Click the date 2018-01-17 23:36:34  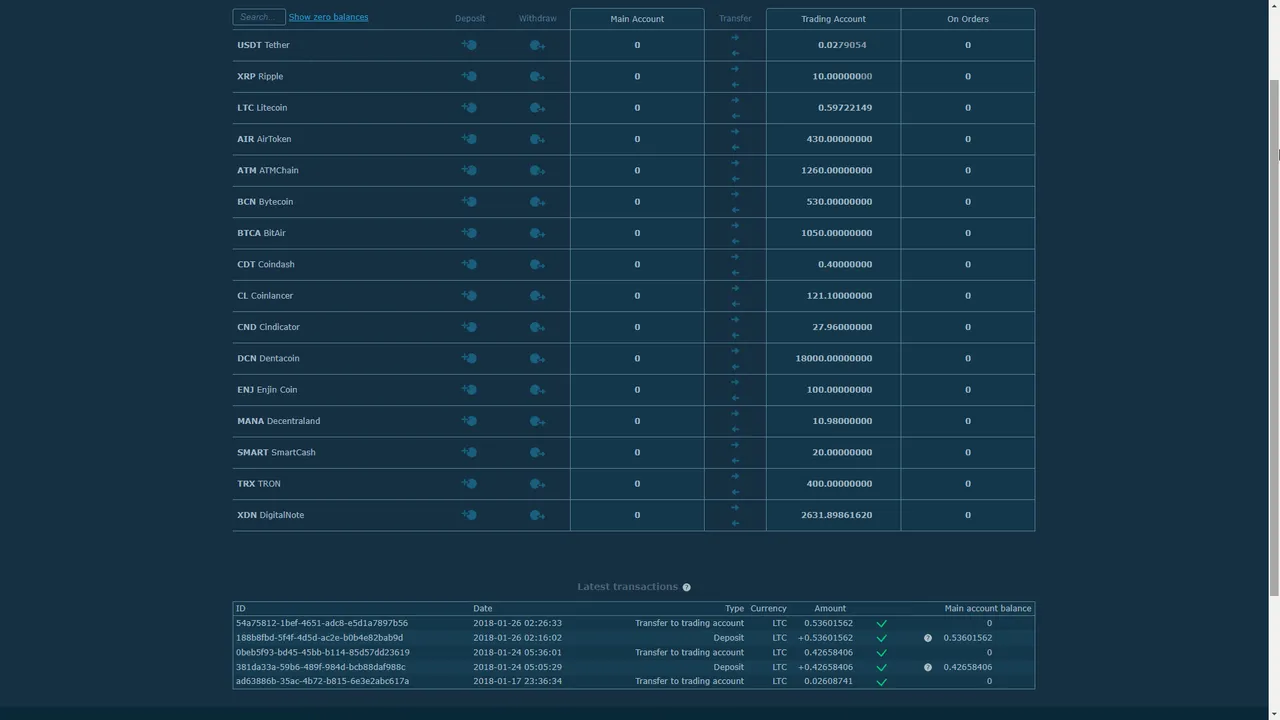tap(517, 681)
